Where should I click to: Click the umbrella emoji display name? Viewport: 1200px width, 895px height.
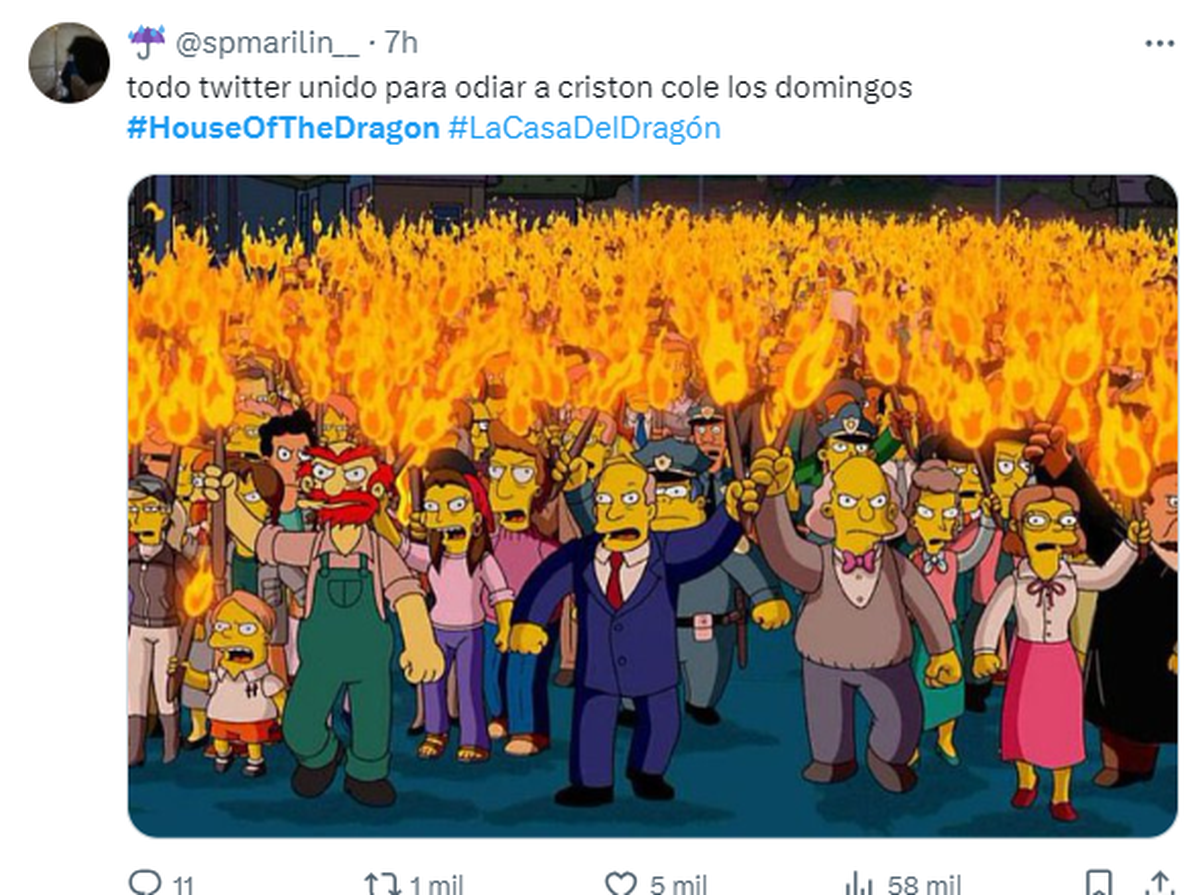(x=146, y=41)
